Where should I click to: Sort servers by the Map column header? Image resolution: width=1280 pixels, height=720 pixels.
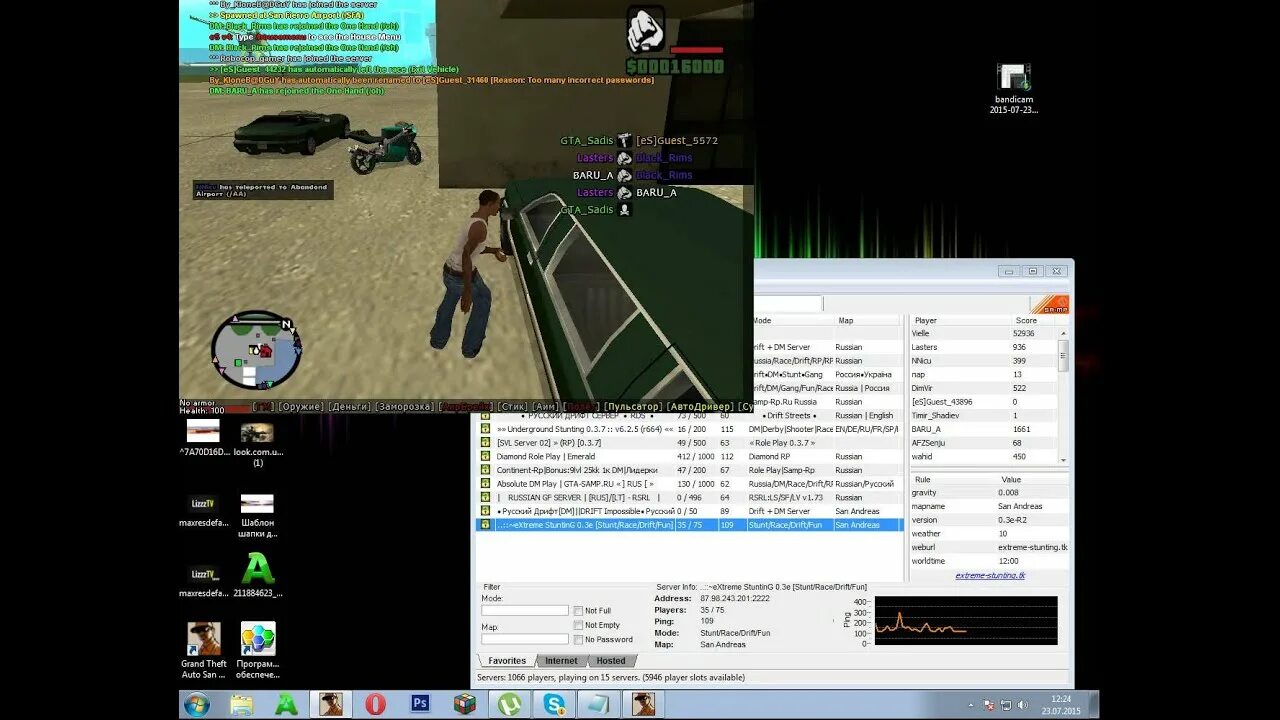(x=866, y=321)
